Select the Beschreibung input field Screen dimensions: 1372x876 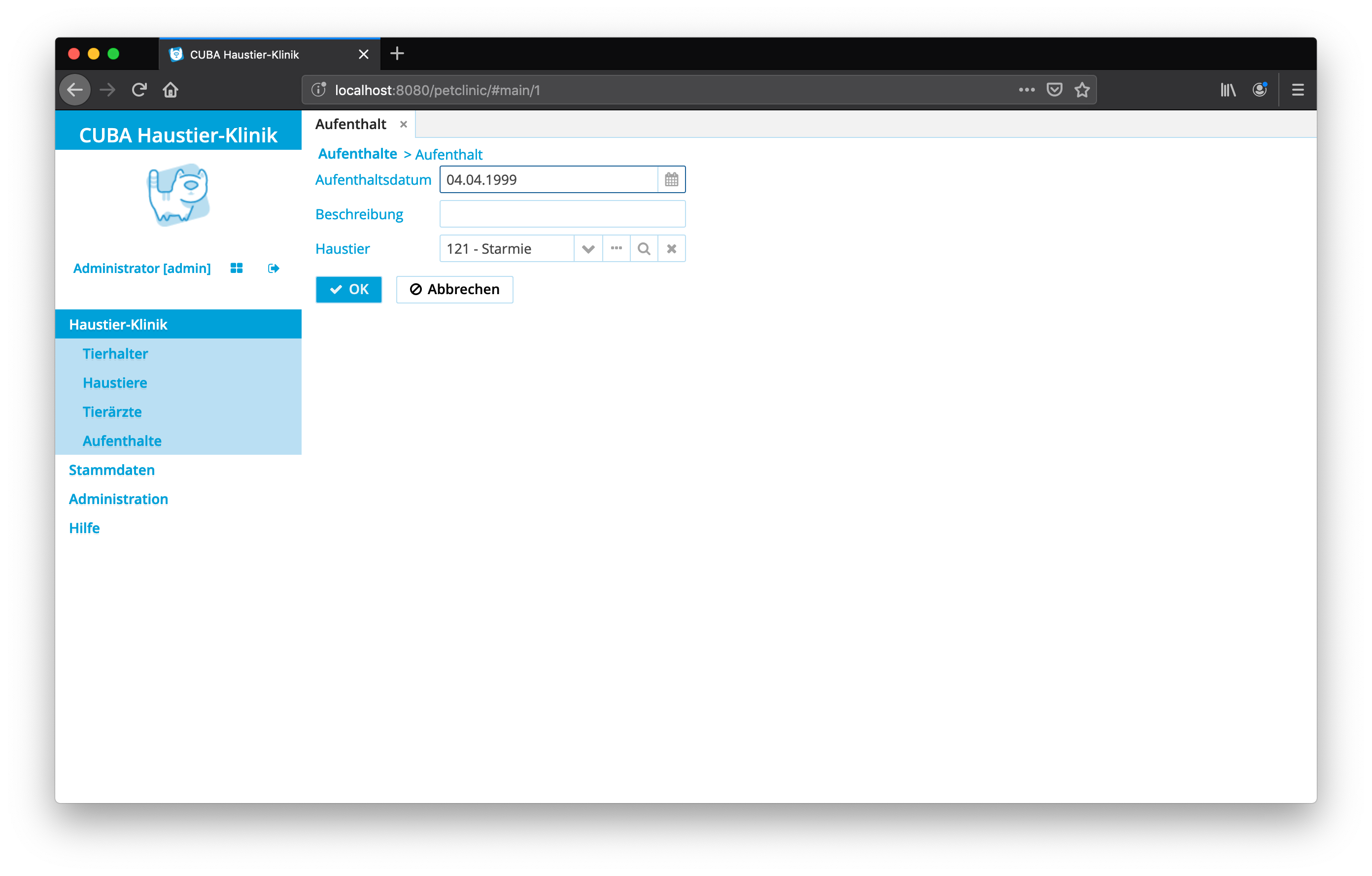pos(564,213)
